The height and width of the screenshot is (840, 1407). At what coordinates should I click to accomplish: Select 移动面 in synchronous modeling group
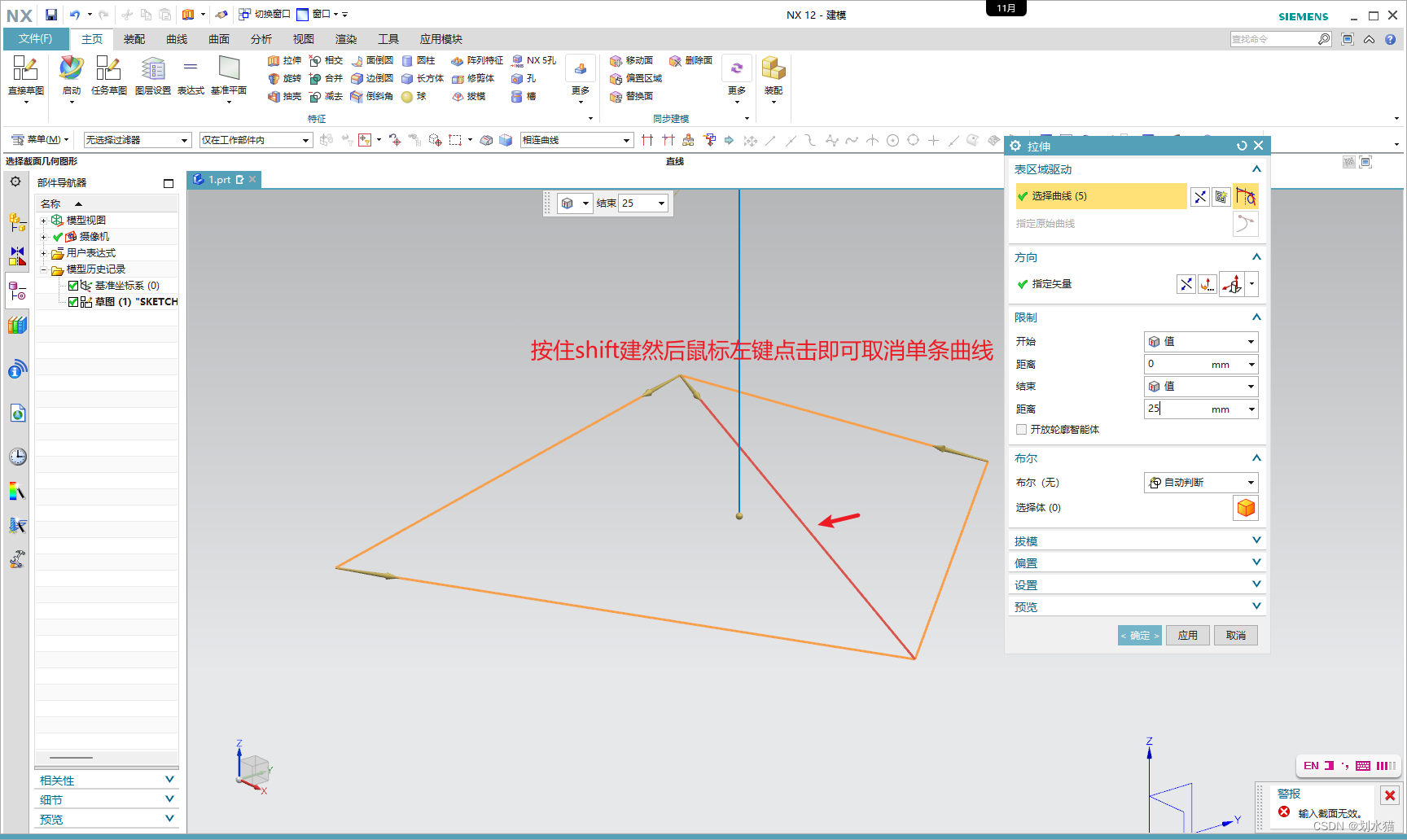tap(633, 59)
